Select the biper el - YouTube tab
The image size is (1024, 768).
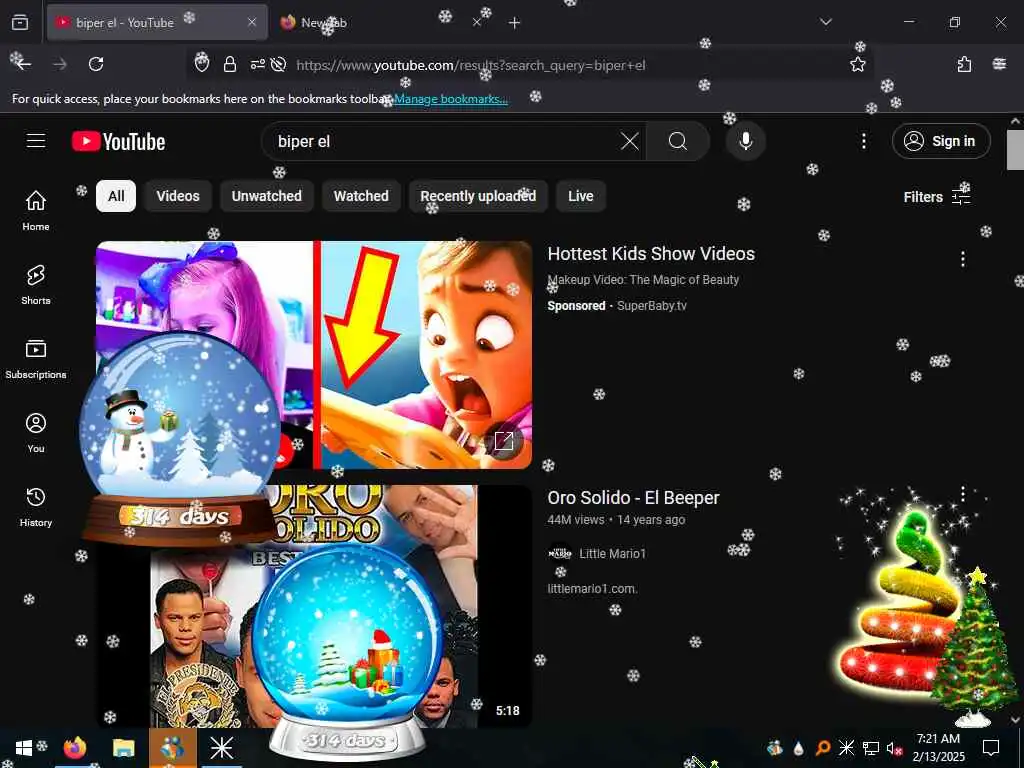click(x=157, y=22)
